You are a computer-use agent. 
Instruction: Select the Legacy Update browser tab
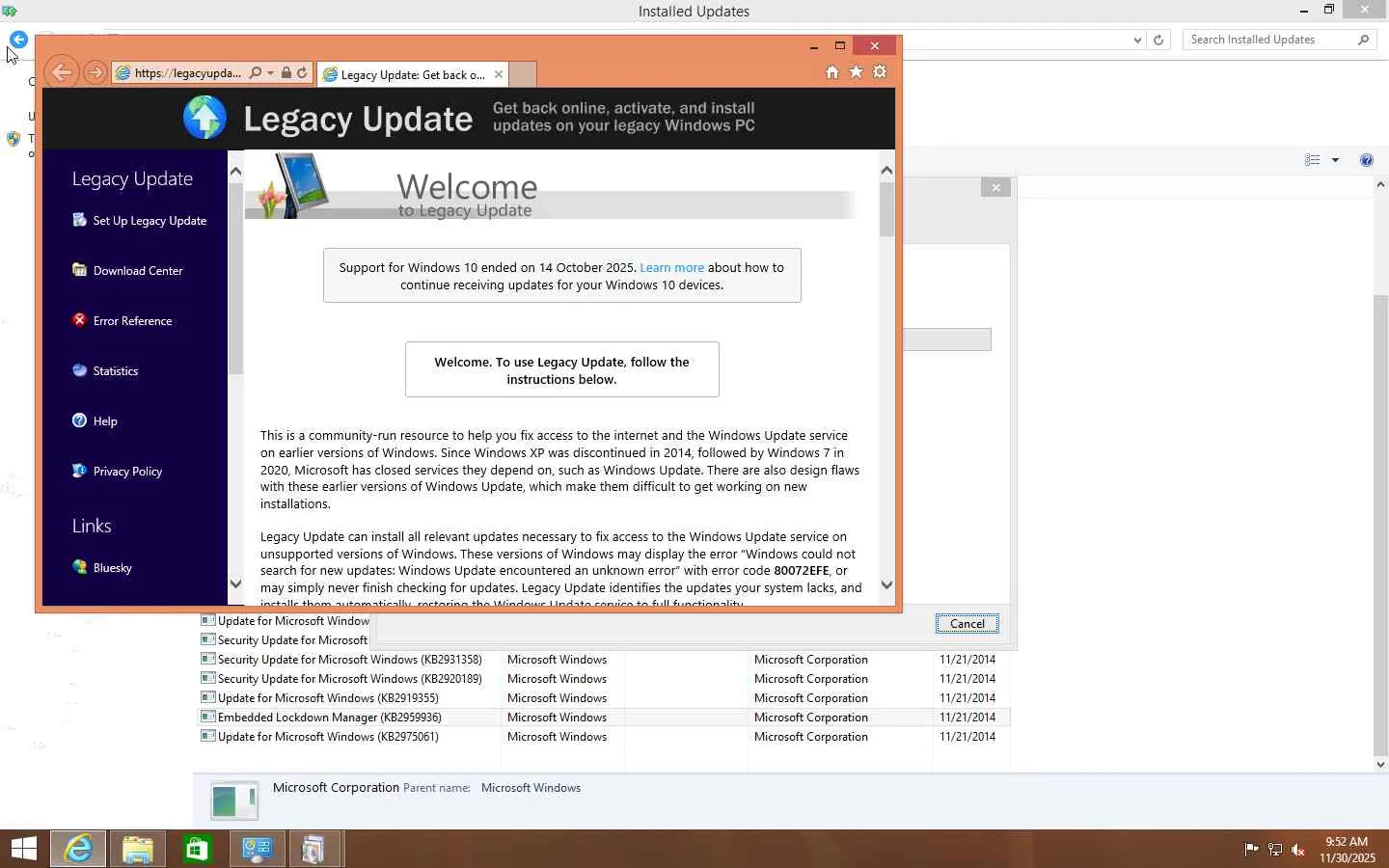[x=414, y=74]
